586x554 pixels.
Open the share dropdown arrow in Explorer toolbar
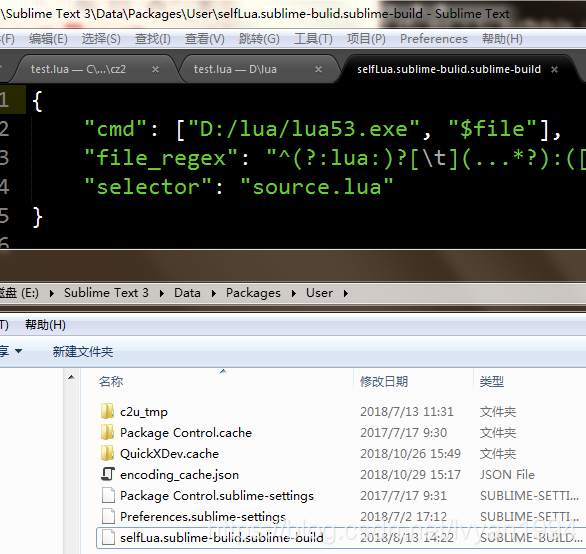click(18, 351)
